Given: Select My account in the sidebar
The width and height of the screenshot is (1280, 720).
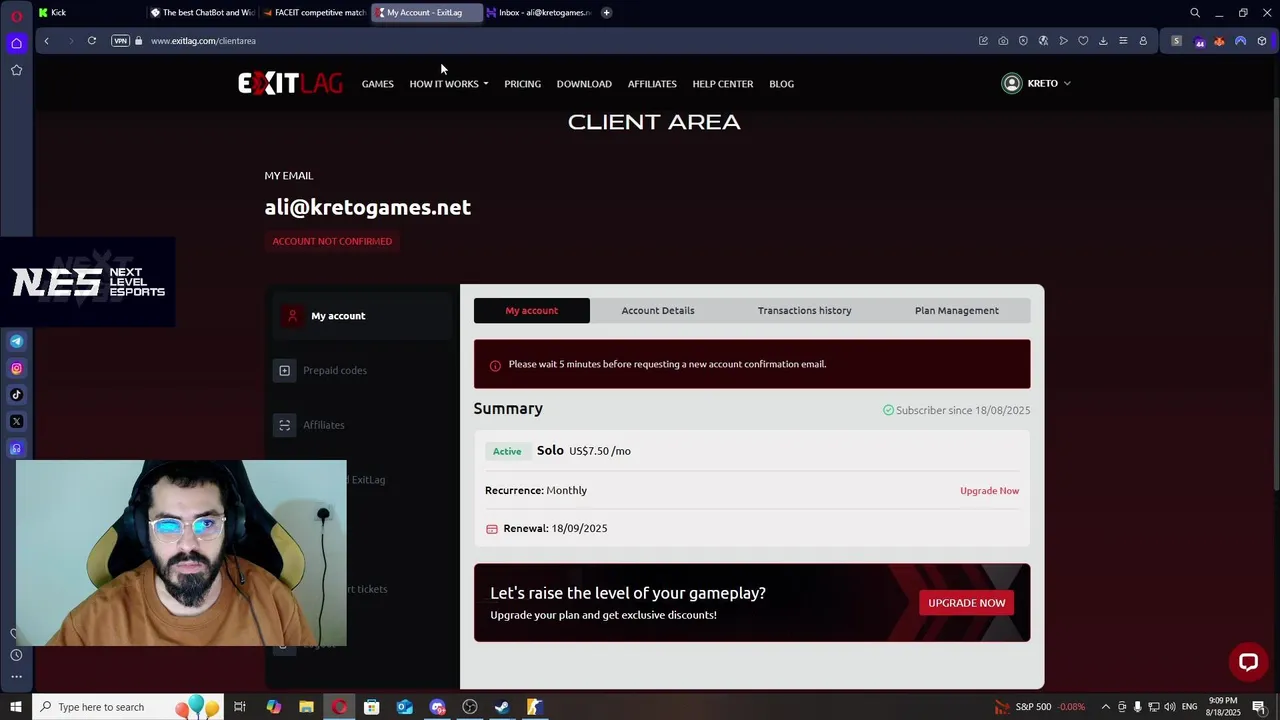Looking at the screenshot, I should (x=361, y=316).
